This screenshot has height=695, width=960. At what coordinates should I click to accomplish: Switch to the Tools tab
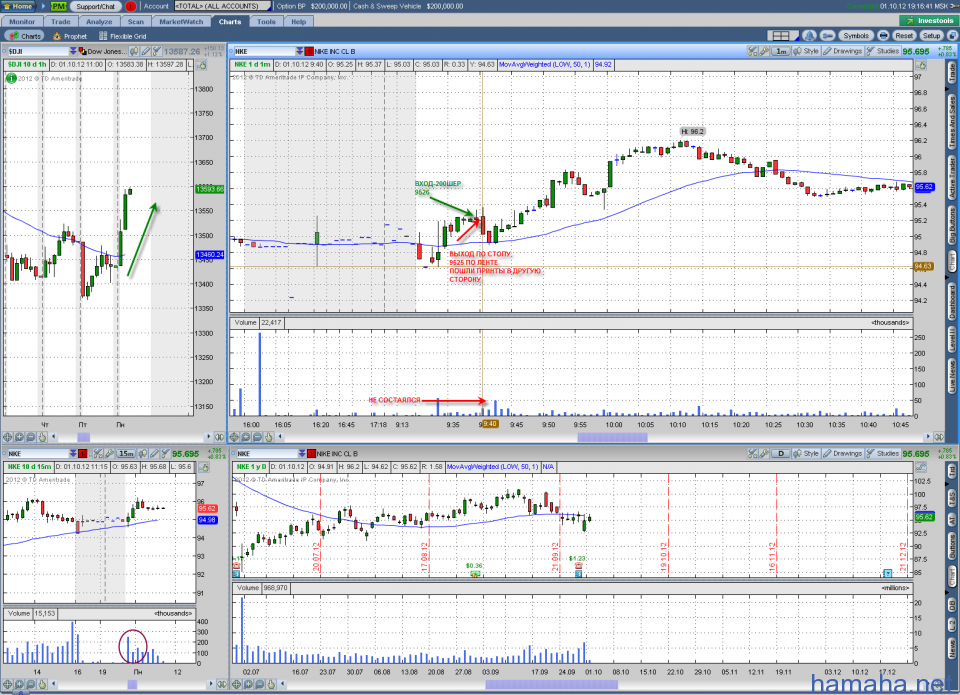pyautogui.click(x=266, y=21)
